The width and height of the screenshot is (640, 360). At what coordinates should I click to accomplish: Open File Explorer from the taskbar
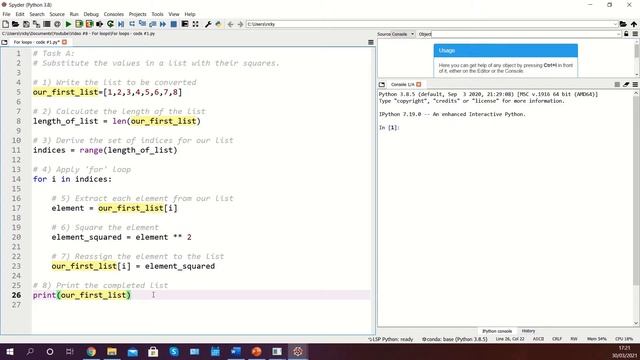click(x=112, y=351)
